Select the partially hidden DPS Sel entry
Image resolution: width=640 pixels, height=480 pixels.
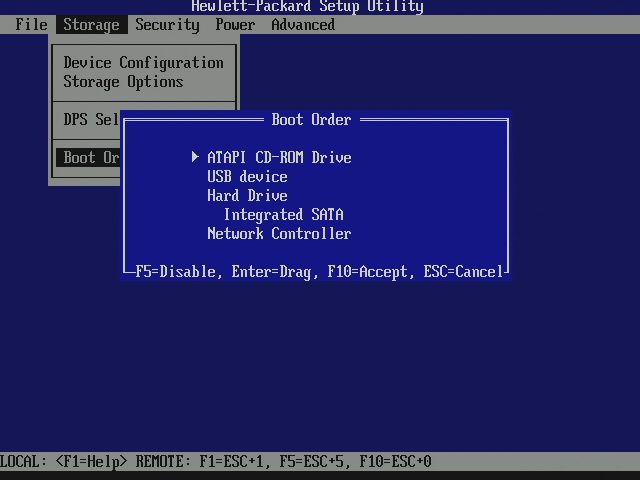pos(91,119)
